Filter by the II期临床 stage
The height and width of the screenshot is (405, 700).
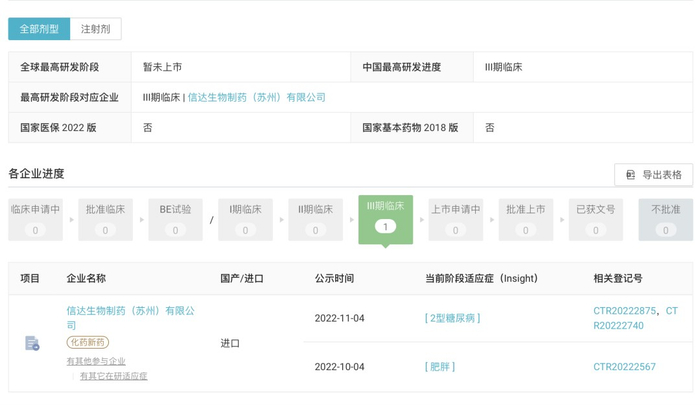(315, 219)
